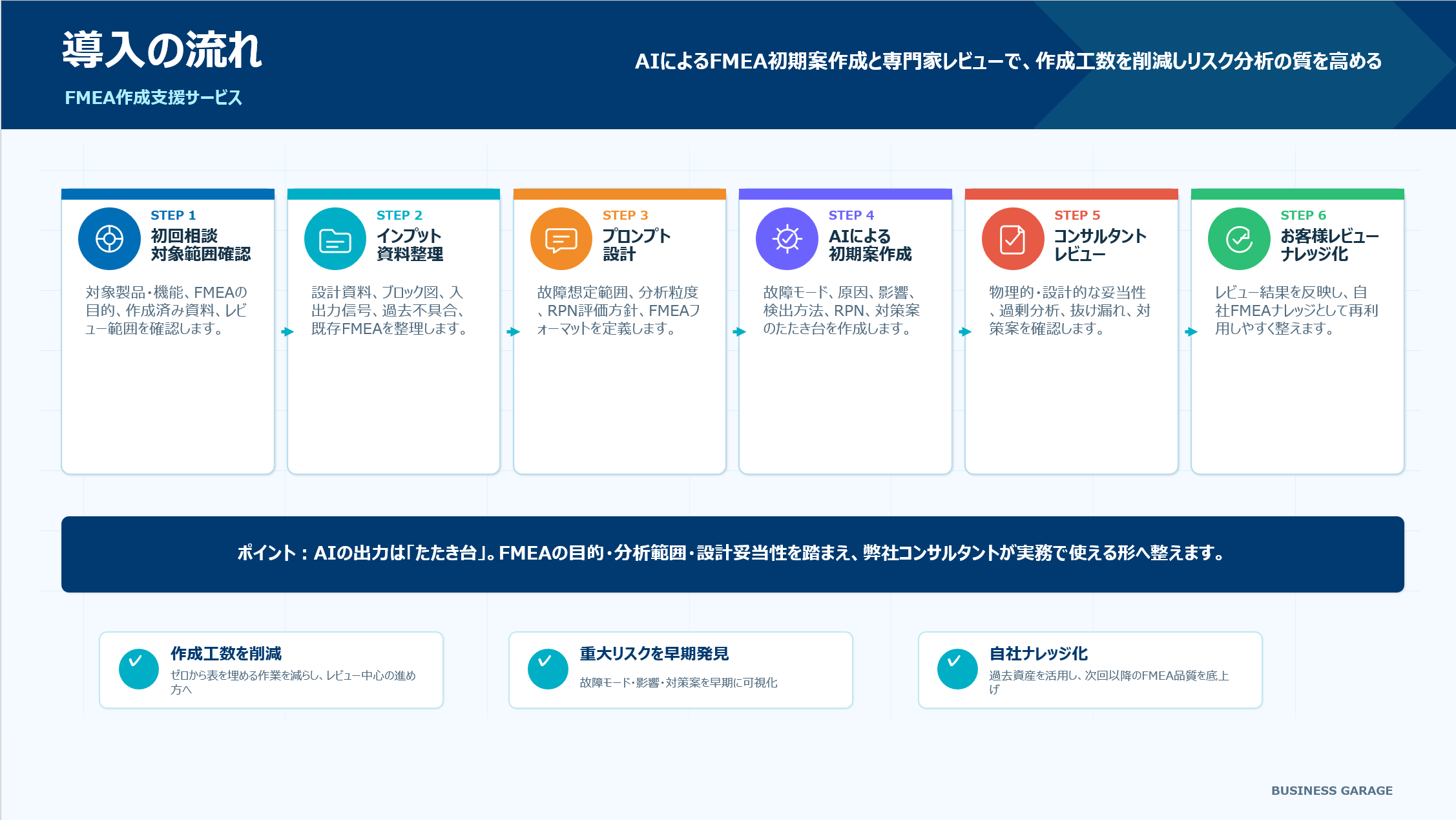Screen dimensions: 1456x820
Task: Select the STEP 2 label
Action: click(x=399, y=215)
